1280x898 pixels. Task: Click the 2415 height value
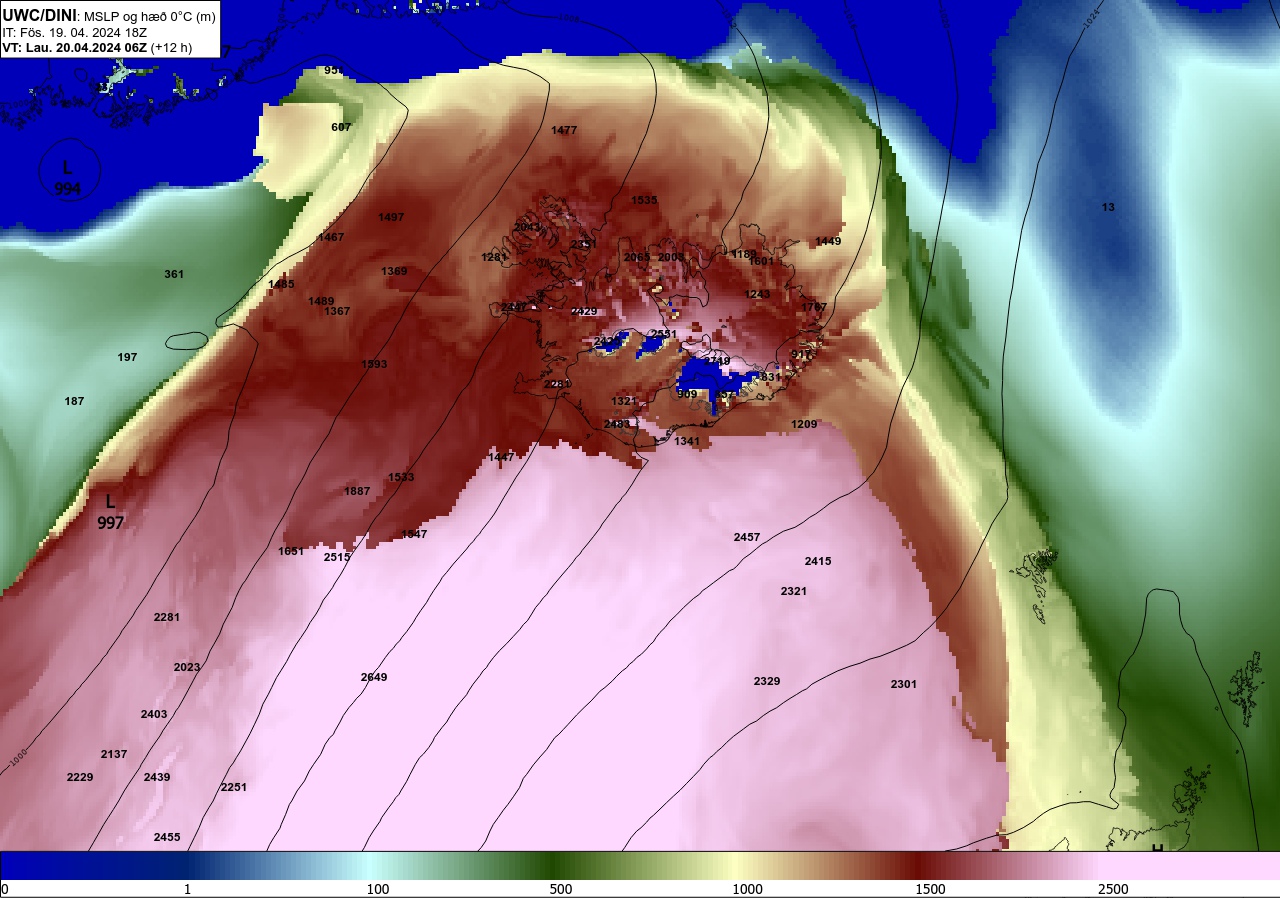click(818, 561)
